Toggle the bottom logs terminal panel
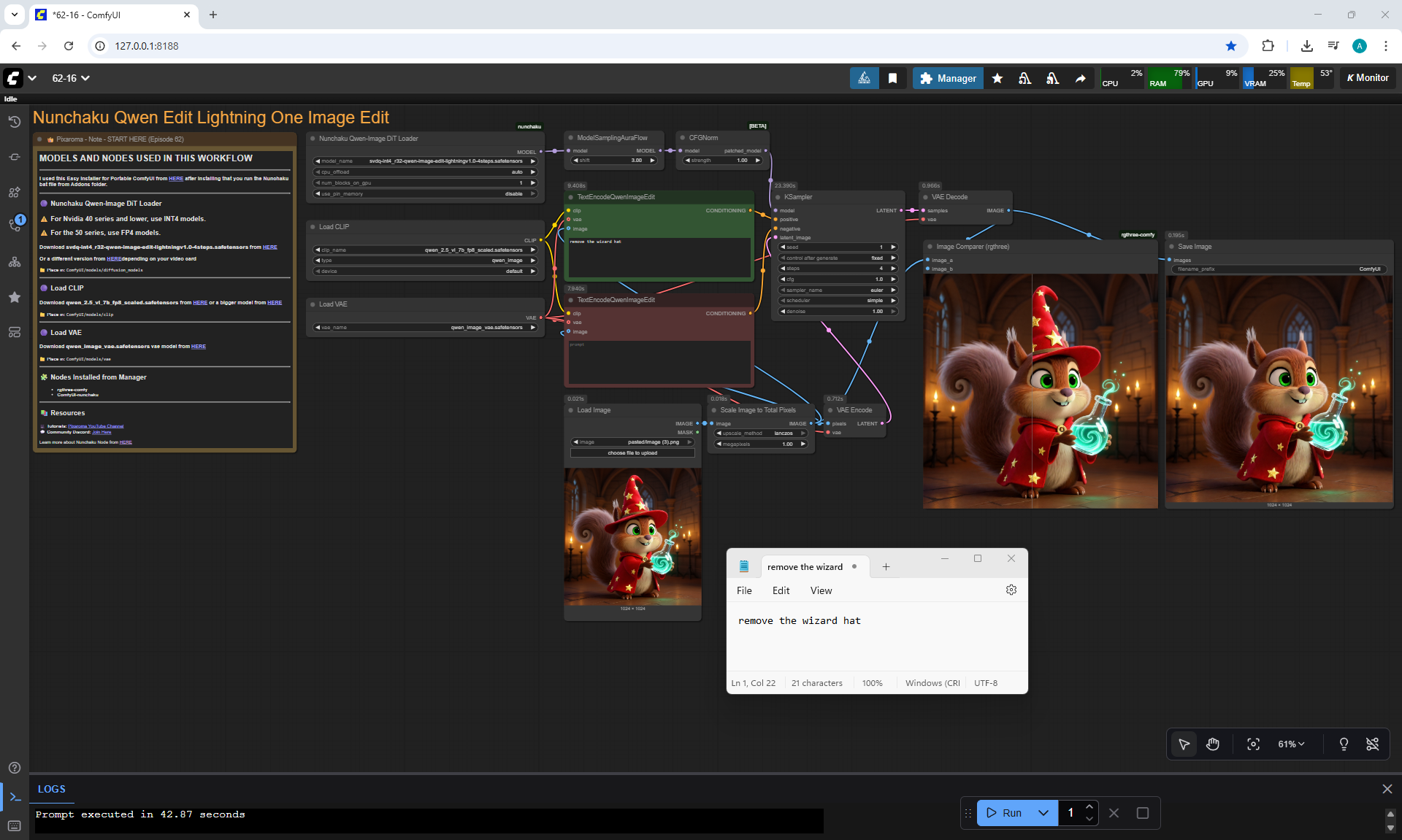 15,797
